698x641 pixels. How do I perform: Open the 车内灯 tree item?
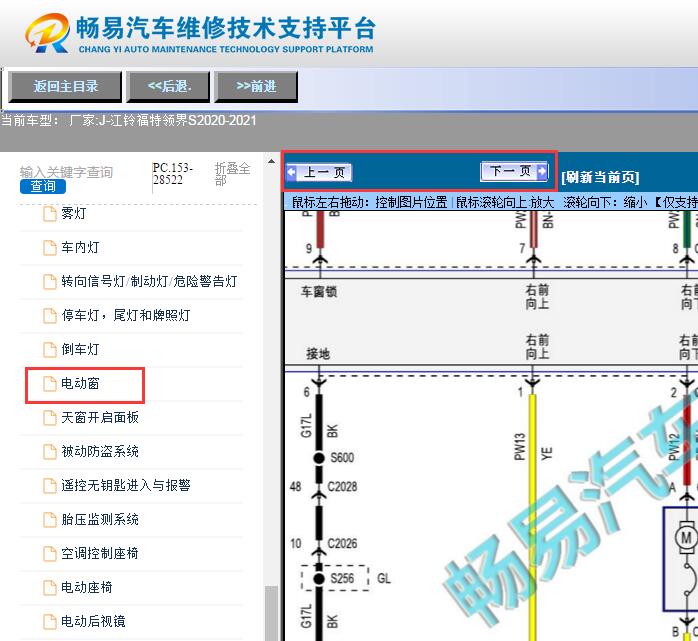click(x=80, y=247)
